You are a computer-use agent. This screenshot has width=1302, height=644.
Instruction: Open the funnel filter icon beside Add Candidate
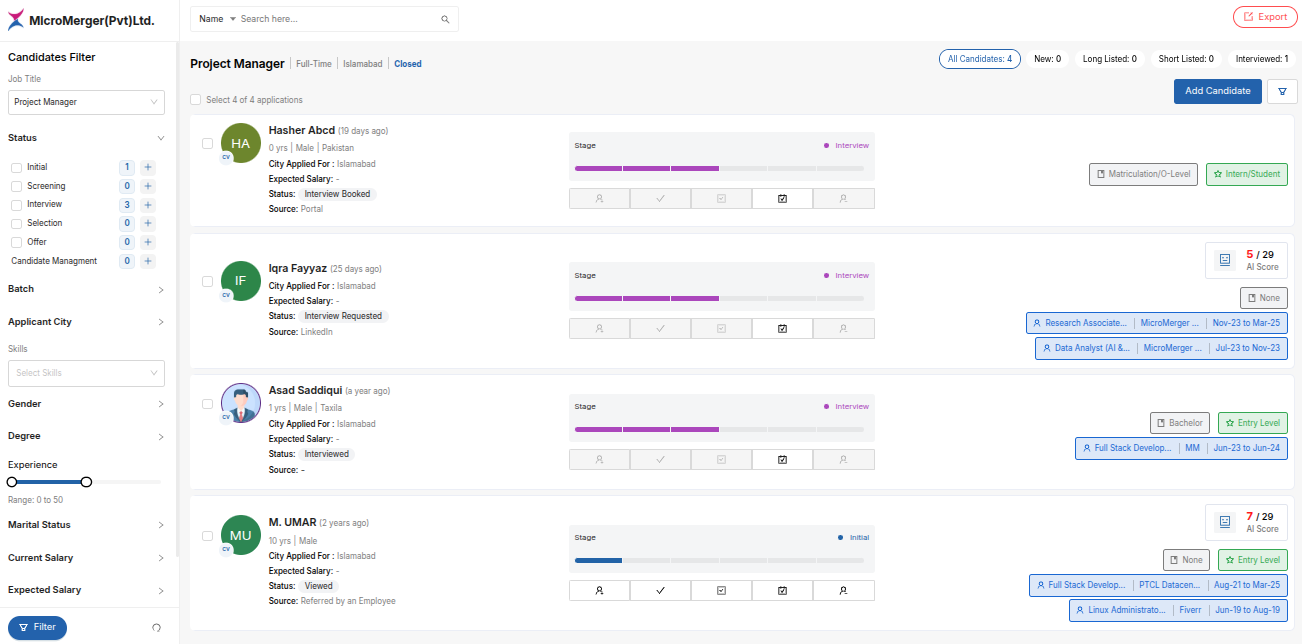[x=1282, y=91]
